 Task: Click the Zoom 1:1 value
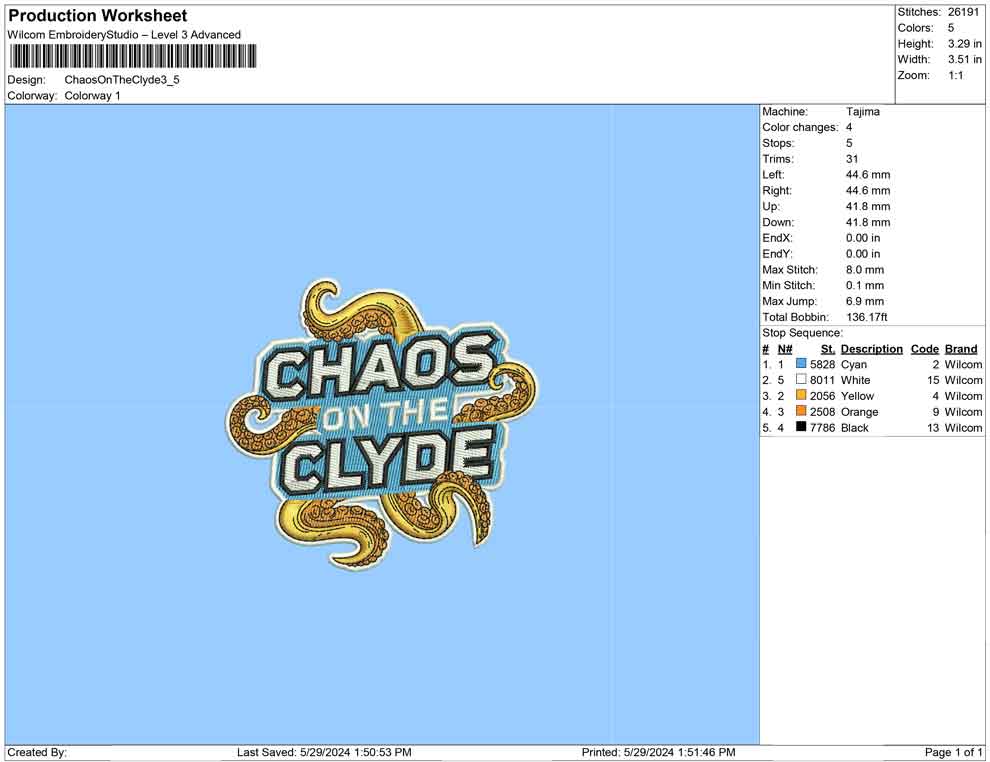[x=958, y=74]
